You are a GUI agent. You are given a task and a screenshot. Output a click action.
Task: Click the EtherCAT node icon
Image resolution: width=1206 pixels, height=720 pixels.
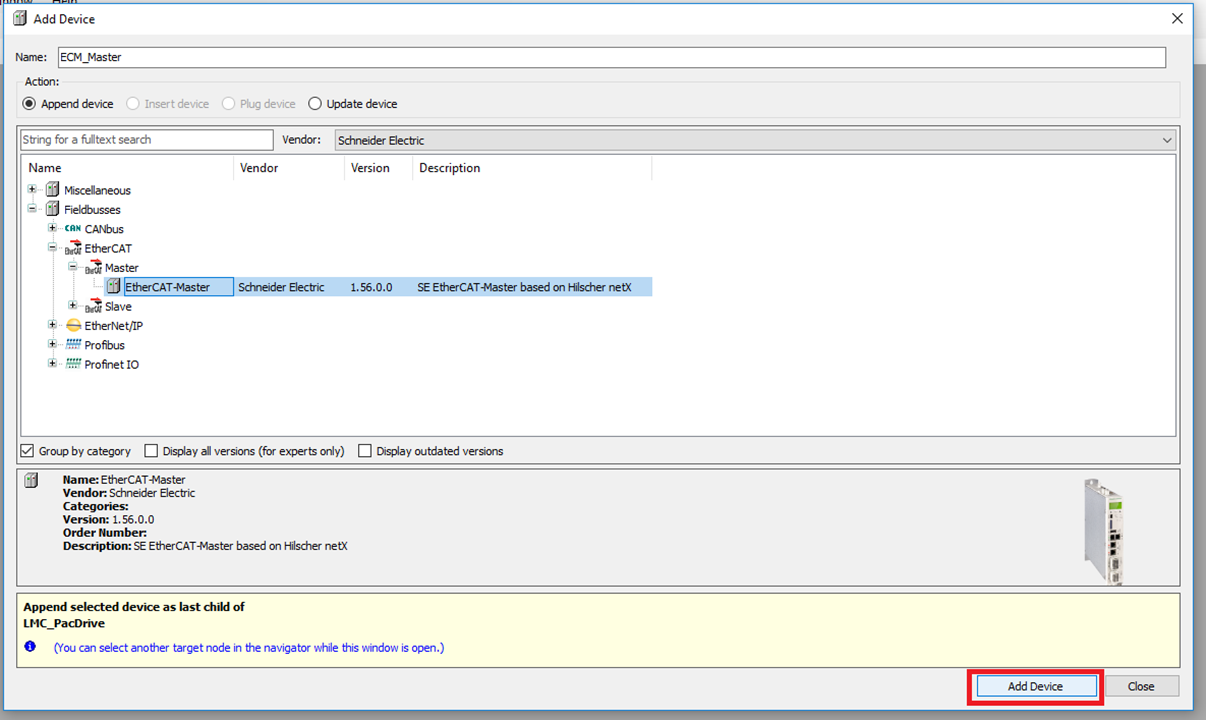(x=73, y=249)
